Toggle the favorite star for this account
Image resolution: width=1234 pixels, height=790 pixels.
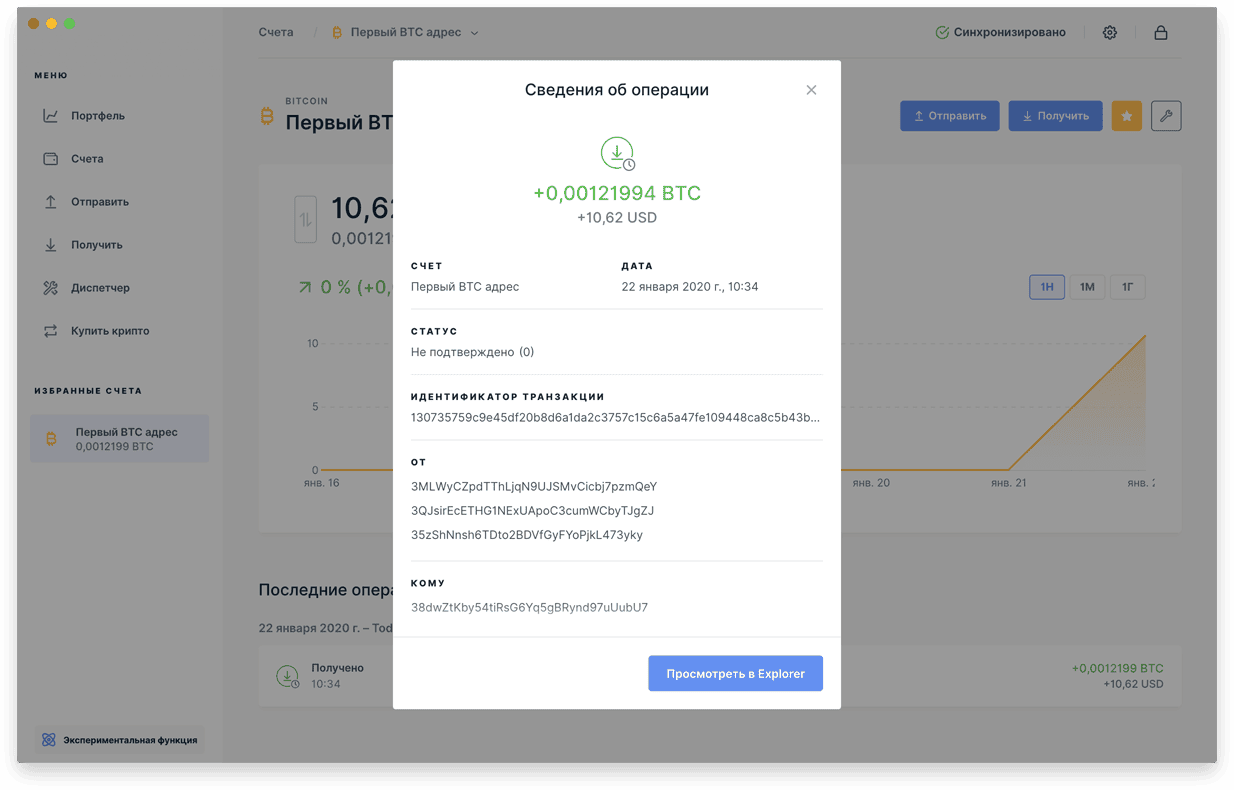[x=1127, y=116]
